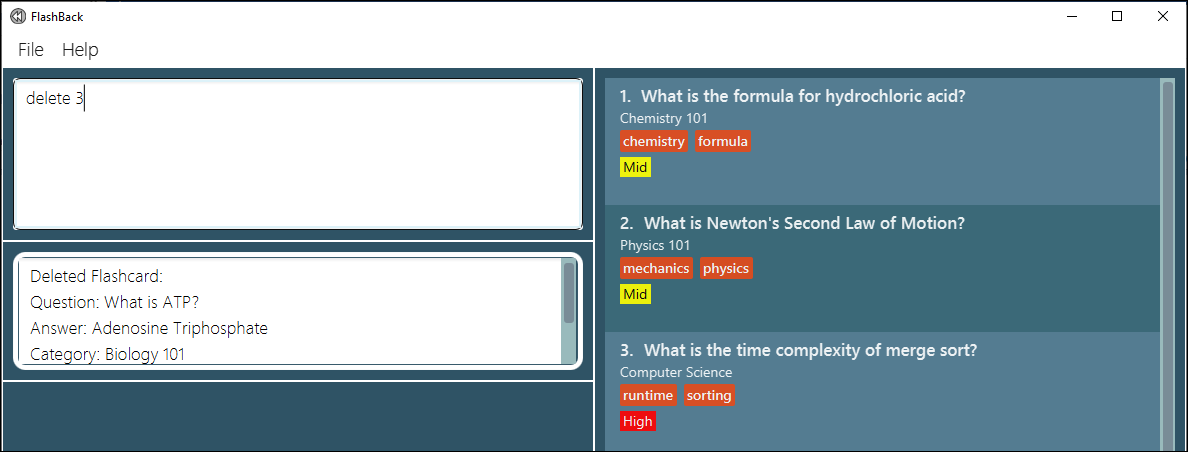
Task: Click the 'mechanics' tag label
Action: click(x=656, y=268)
